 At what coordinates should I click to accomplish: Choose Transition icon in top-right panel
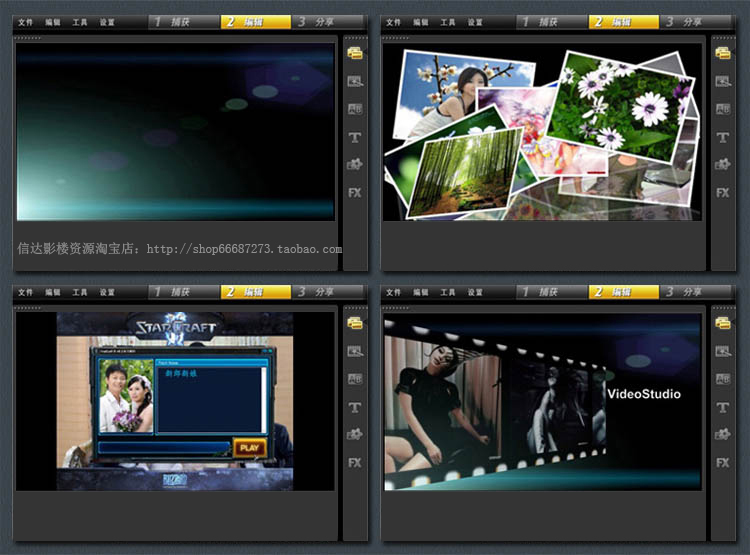pyautogui.click(x=722, y=109)
